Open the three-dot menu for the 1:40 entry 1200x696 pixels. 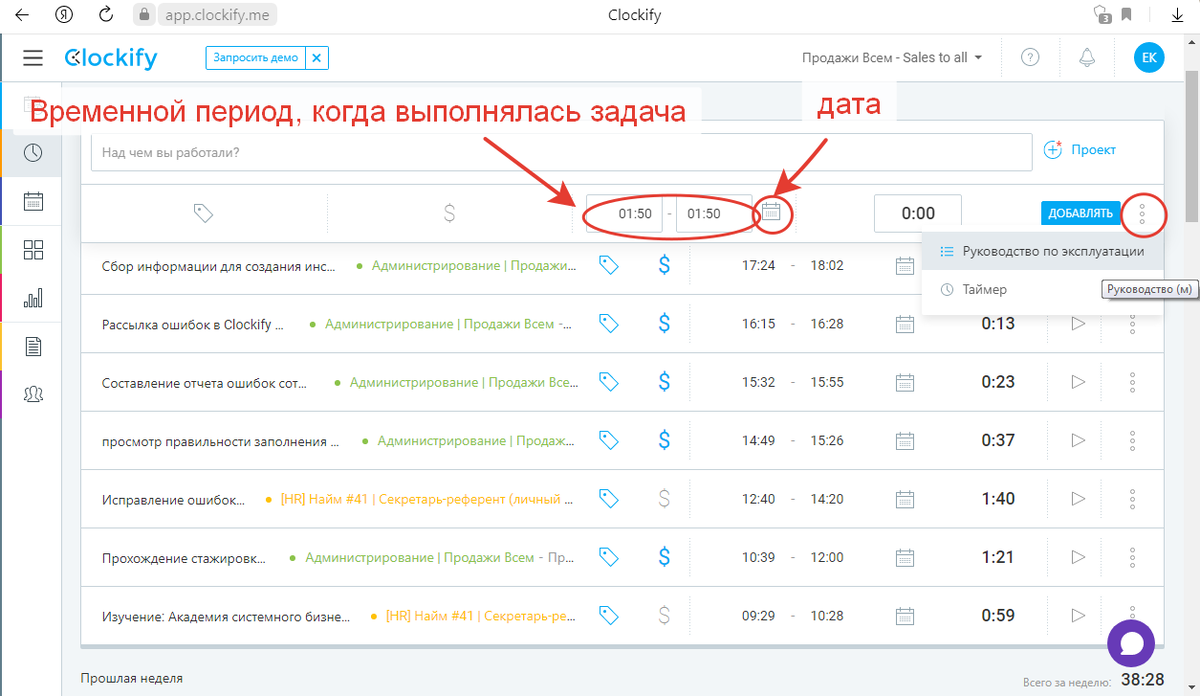(1132, 498)
